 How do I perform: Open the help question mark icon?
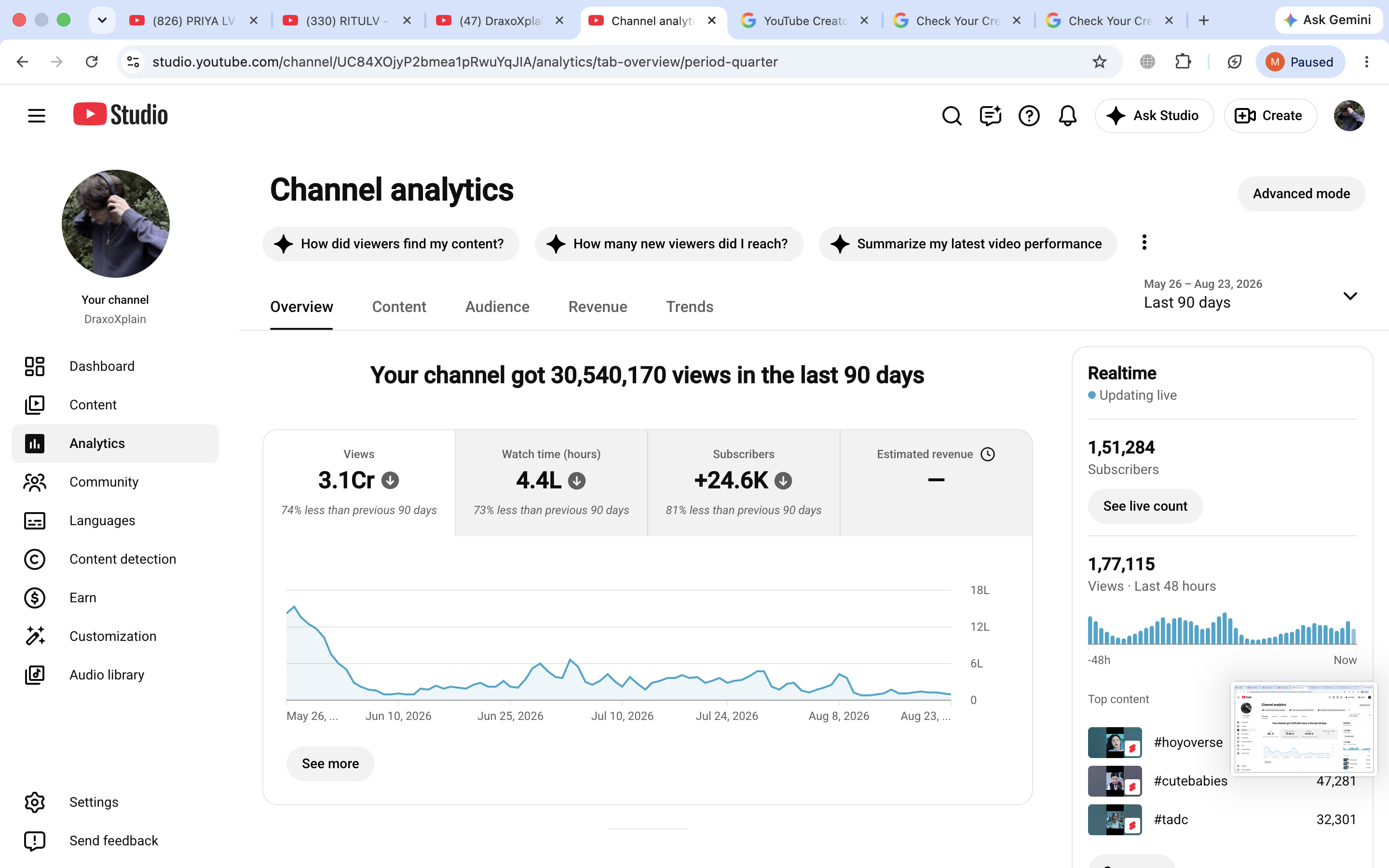pos(1029,115)
